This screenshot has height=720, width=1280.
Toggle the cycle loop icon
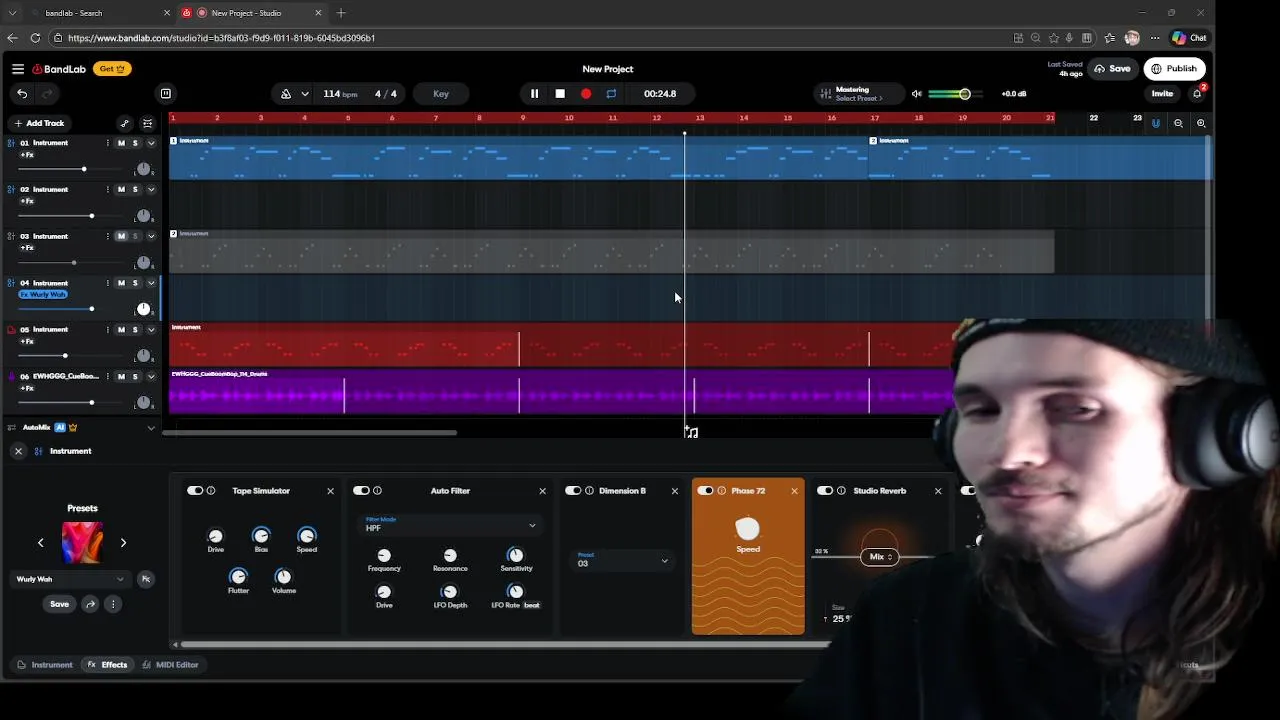tap(611, 94)
